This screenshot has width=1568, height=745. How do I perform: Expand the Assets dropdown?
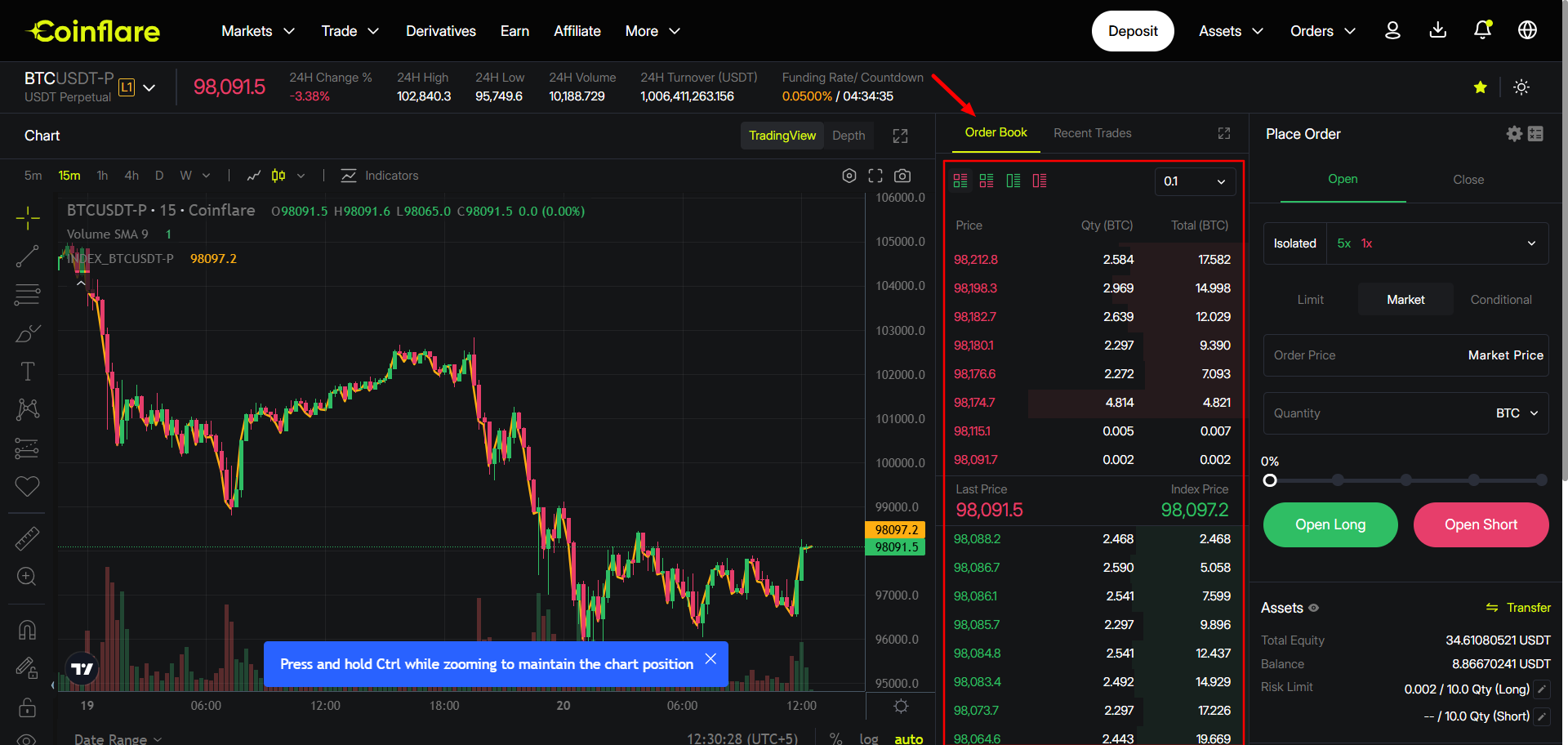tap(1231, 31)
